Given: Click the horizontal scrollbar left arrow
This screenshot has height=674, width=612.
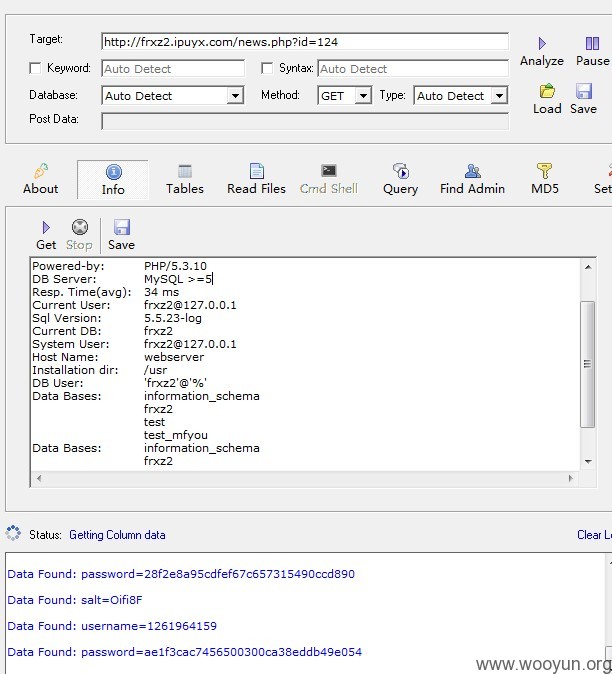Looking at the screenshot, I should click(x=39, y=478).
